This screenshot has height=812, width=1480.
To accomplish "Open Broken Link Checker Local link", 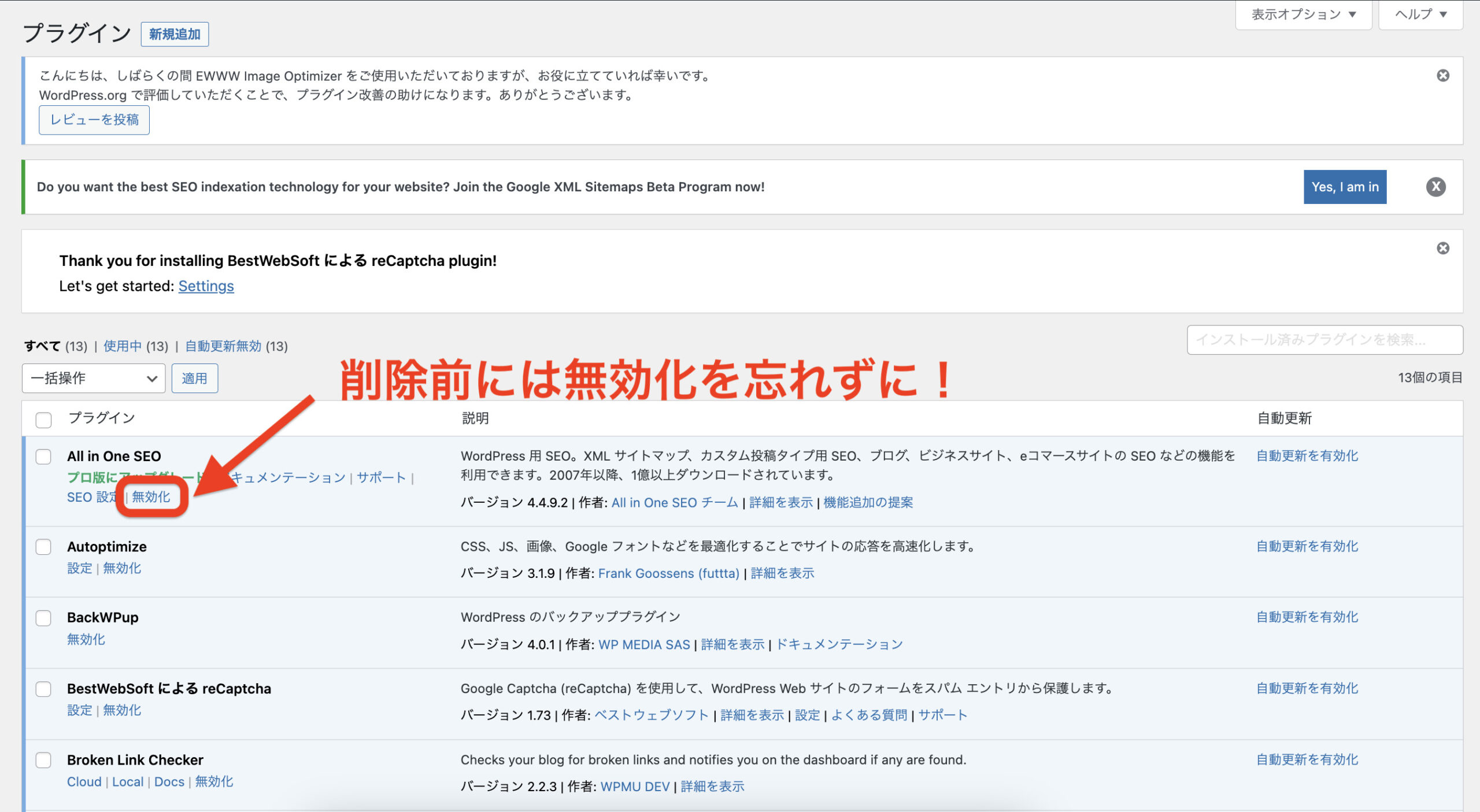I will pyautogui.click(x=128, y=782).
